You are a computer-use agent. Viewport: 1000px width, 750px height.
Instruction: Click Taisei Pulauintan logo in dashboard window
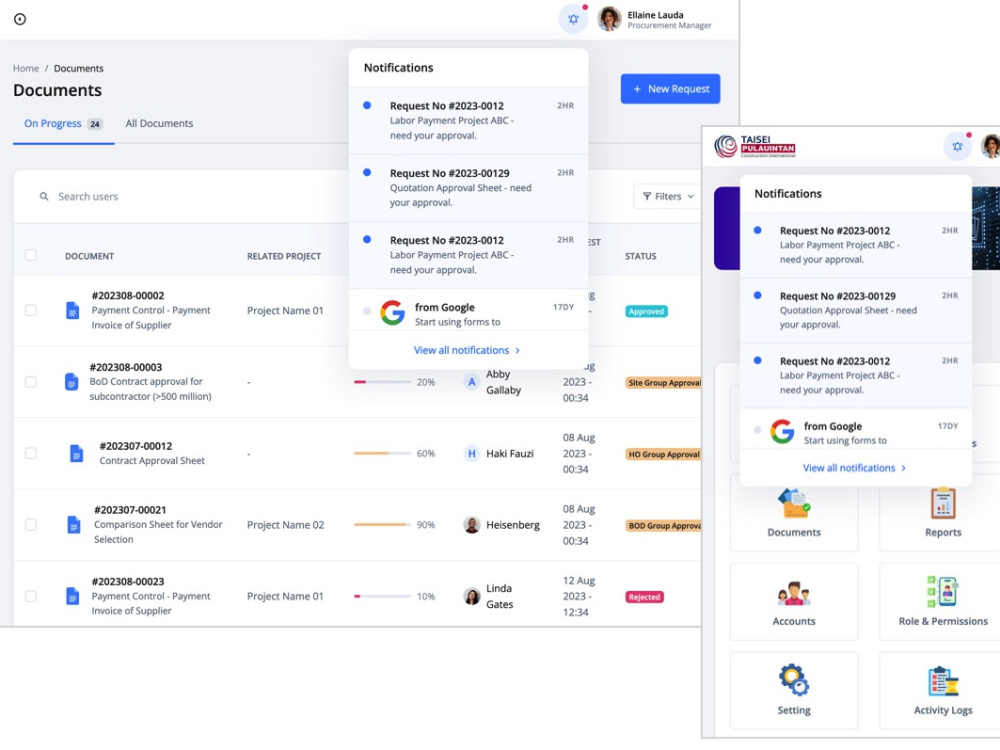(x=755, y=147)
